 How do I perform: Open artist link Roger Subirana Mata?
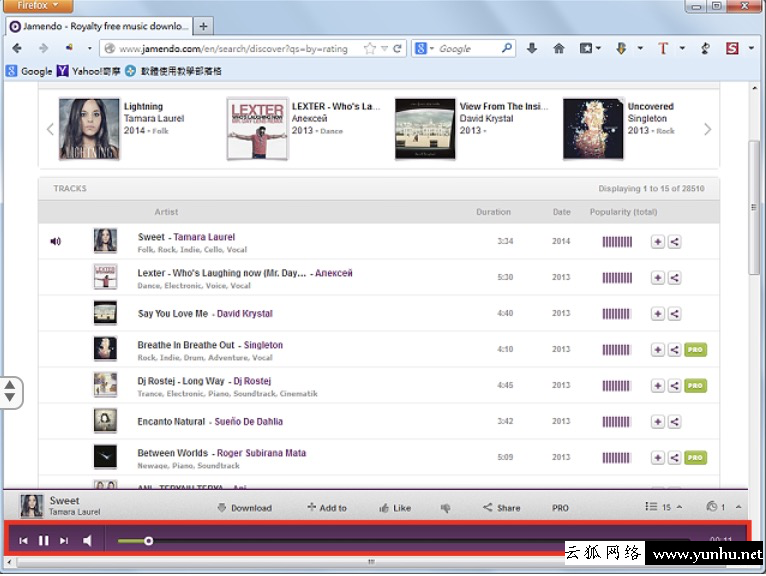(x=261, y=453)
